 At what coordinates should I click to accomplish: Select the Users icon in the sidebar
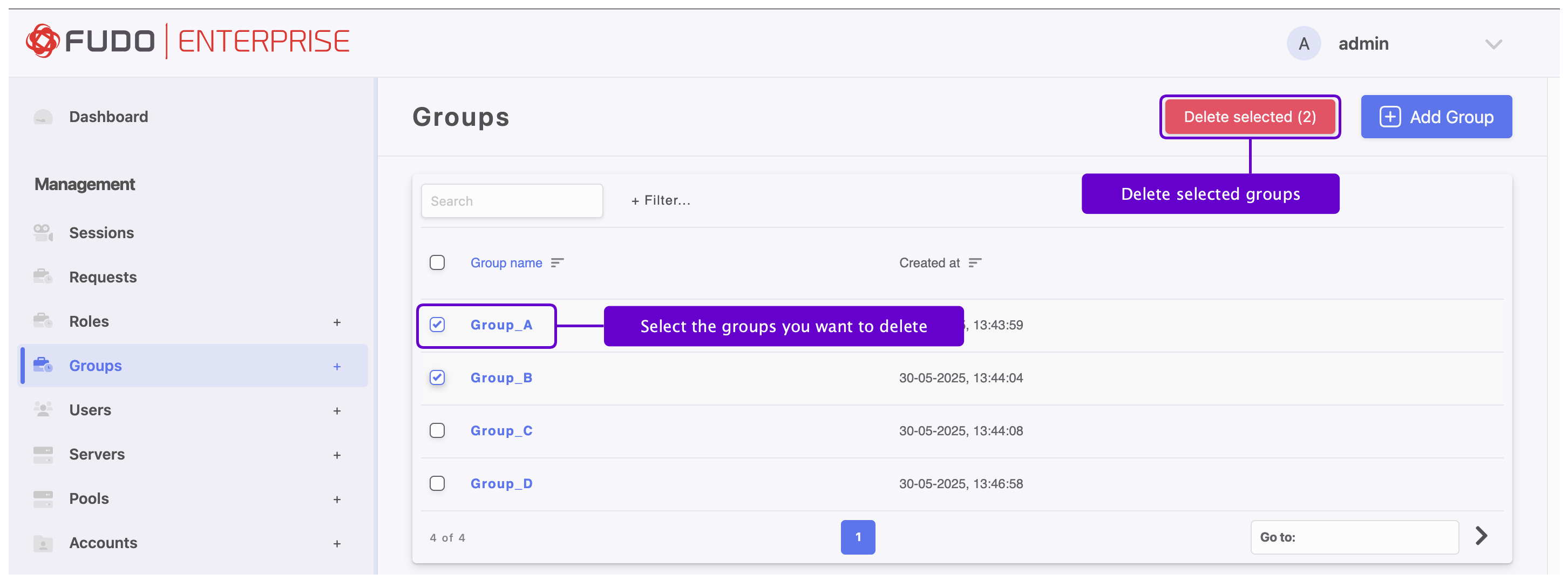tap(42, 409)
